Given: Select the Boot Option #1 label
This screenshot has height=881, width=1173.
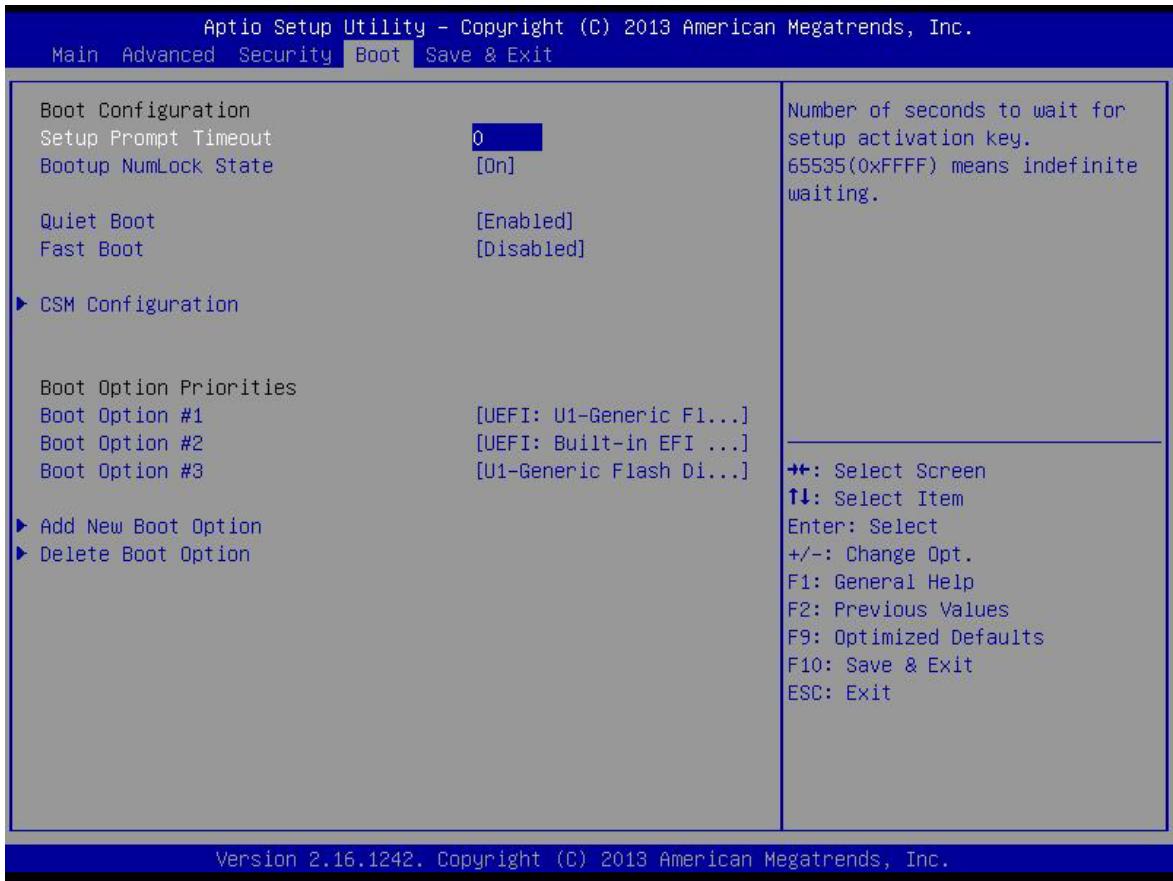Looking at the screenshot, I should pos(121,415).
